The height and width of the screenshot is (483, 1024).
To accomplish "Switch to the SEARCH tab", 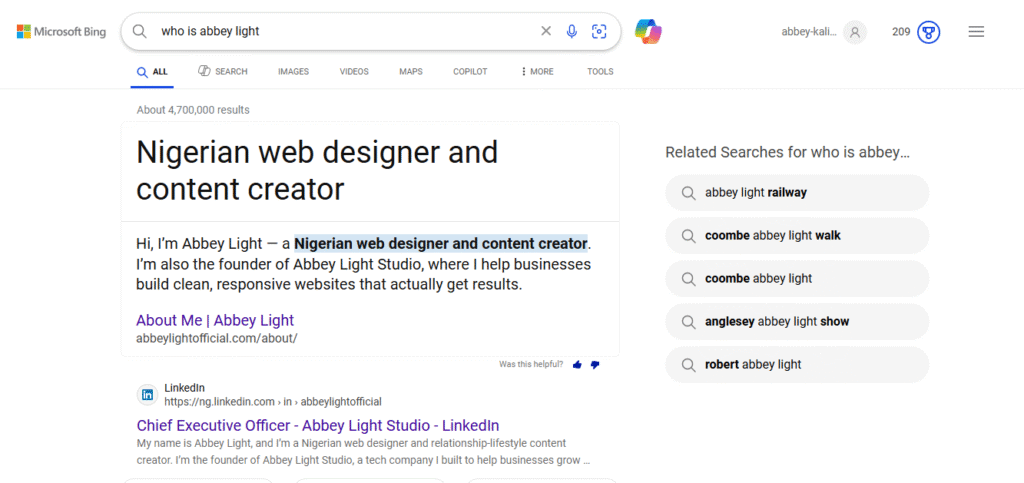I will coord(223,71).
